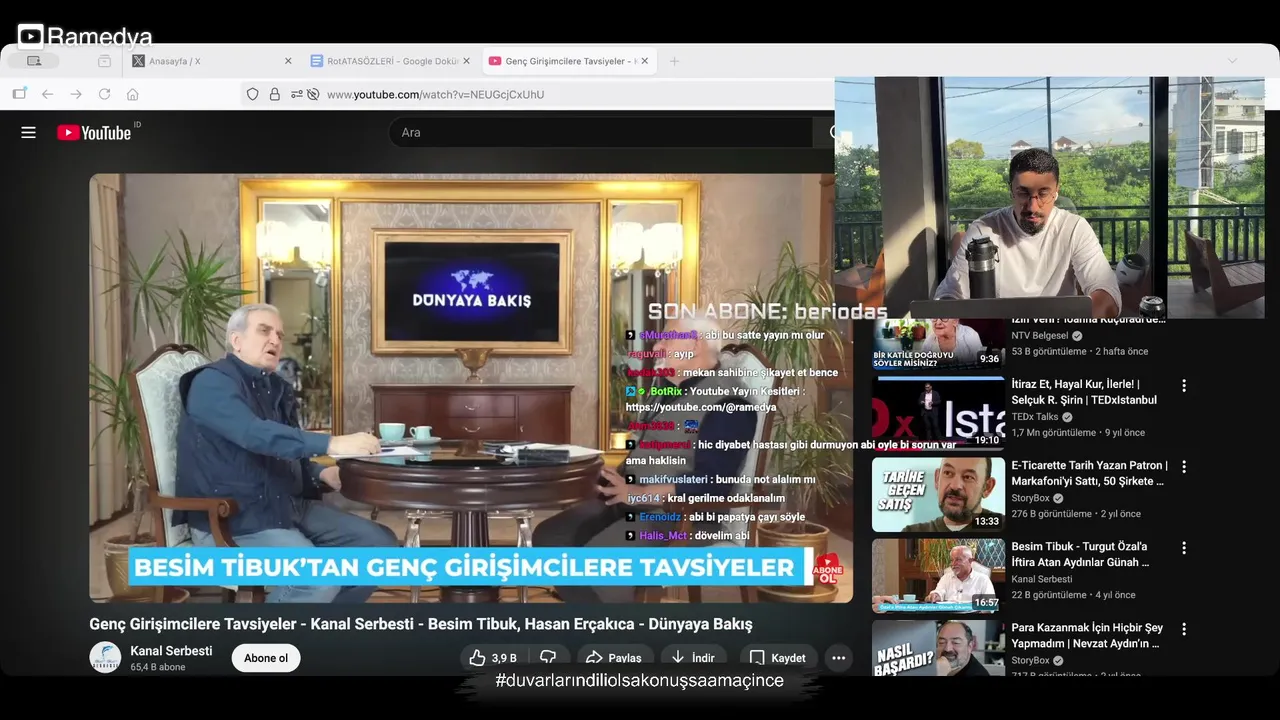This screenshot has width=1280, height=720.
Task: Open the shield tracking protection icon
Action: pos(252,94)
